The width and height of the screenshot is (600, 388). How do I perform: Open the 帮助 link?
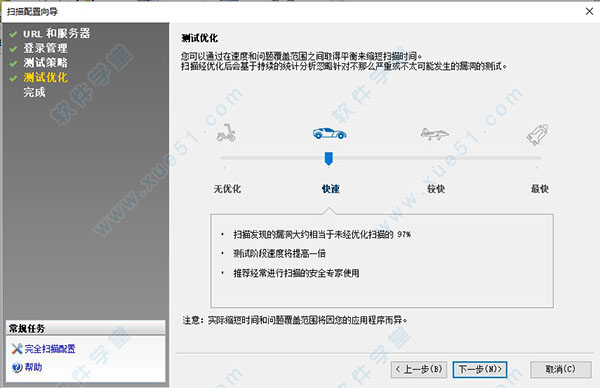tap(33, 367)
